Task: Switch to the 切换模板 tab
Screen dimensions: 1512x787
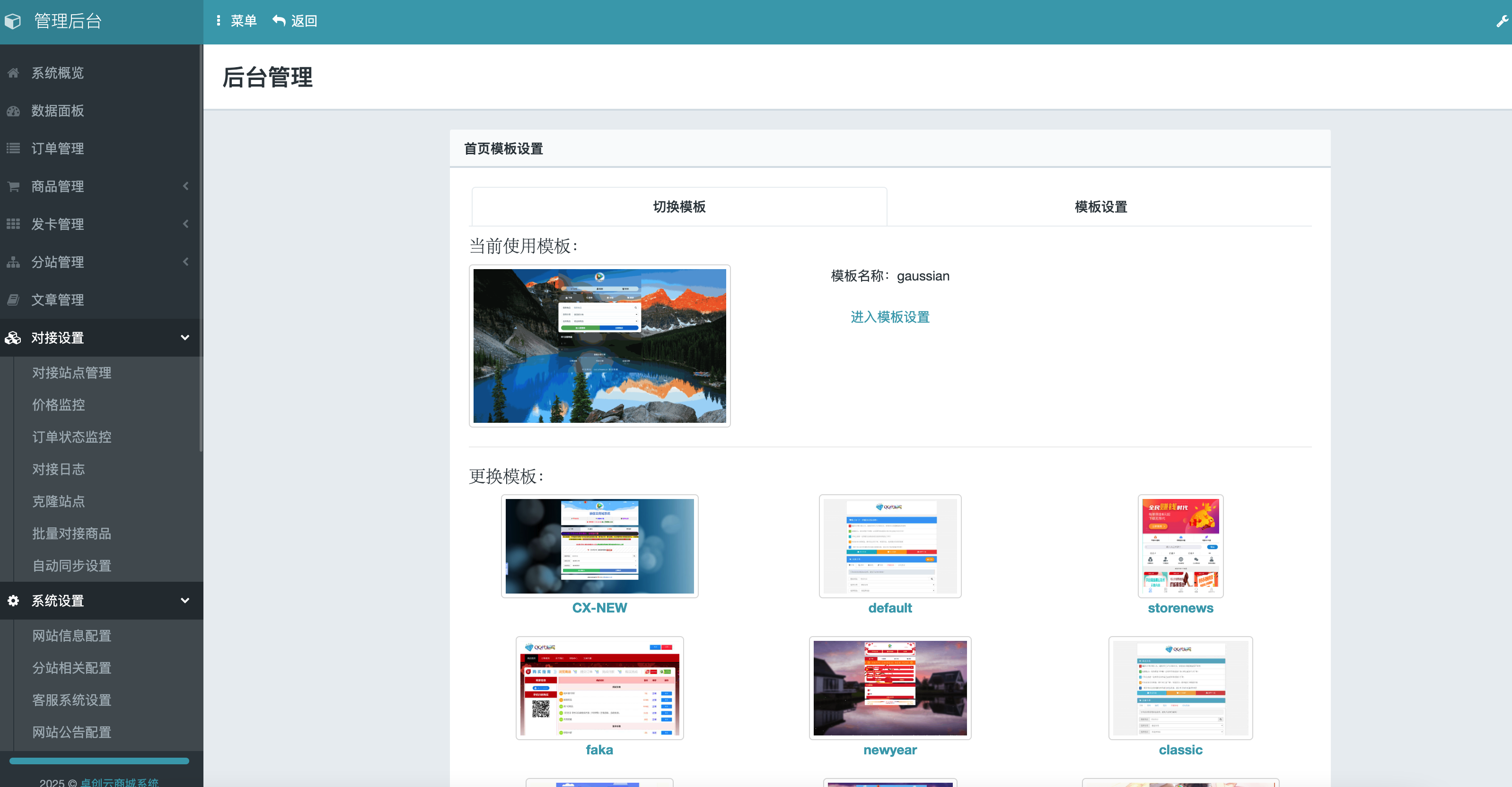Action: [679, 207]
